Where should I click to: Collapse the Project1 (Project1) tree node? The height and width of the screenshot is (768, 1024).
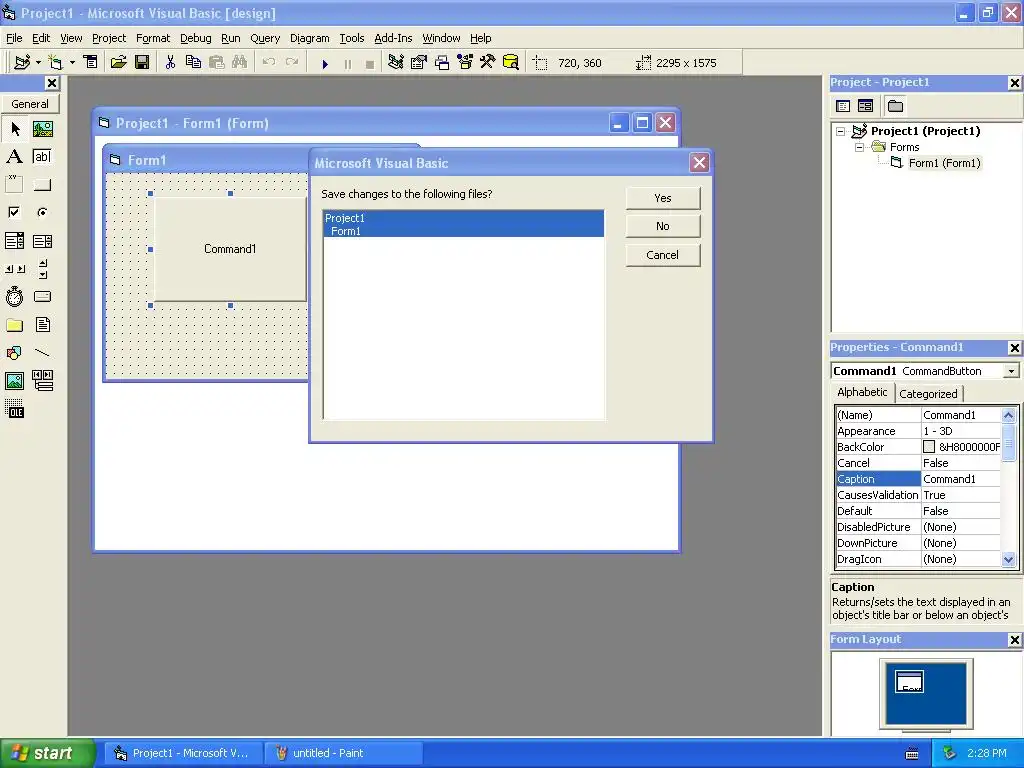pyautogui.click(x=840, y=131)
